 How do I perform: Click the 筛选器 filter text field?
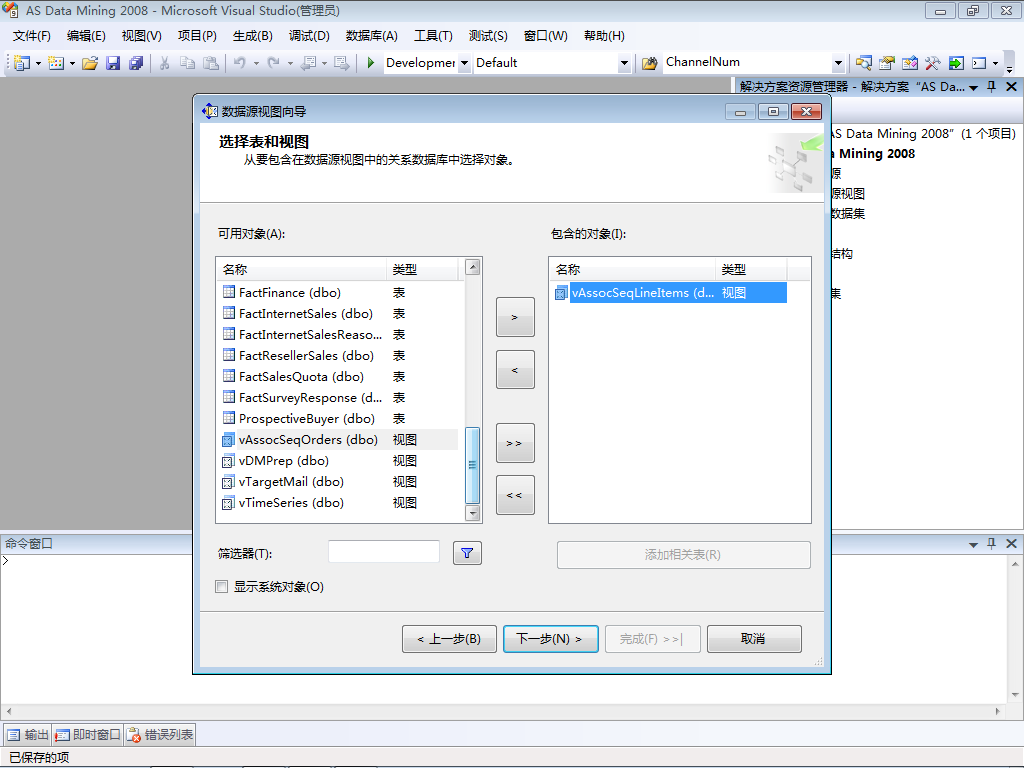pos(384,552)
